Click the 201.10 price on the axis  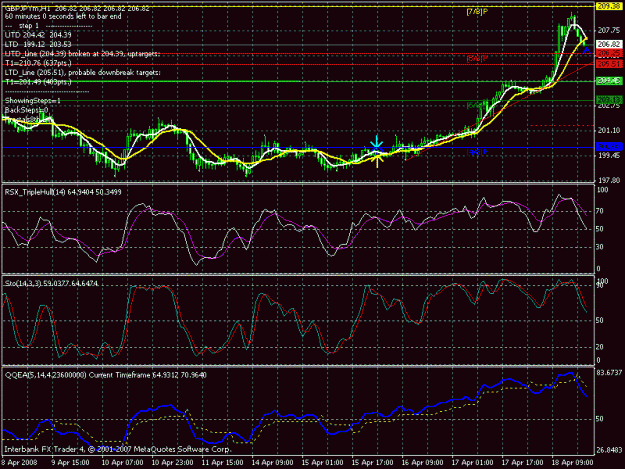click(x=609, y=130)
